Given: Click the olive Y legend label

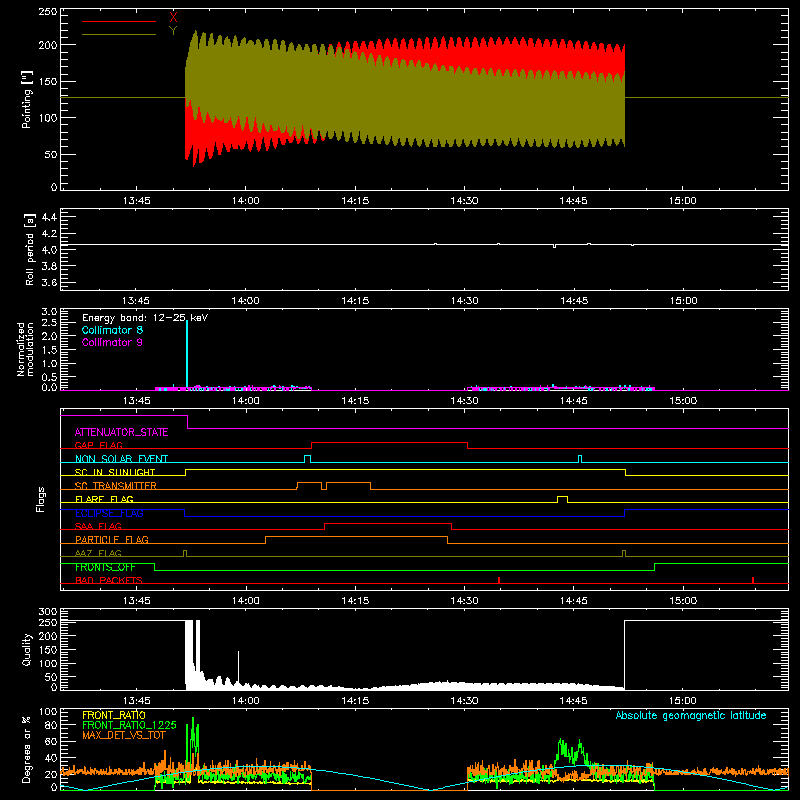Looking at the screenshot, I should pyautogui.click(x=173, y=30).
